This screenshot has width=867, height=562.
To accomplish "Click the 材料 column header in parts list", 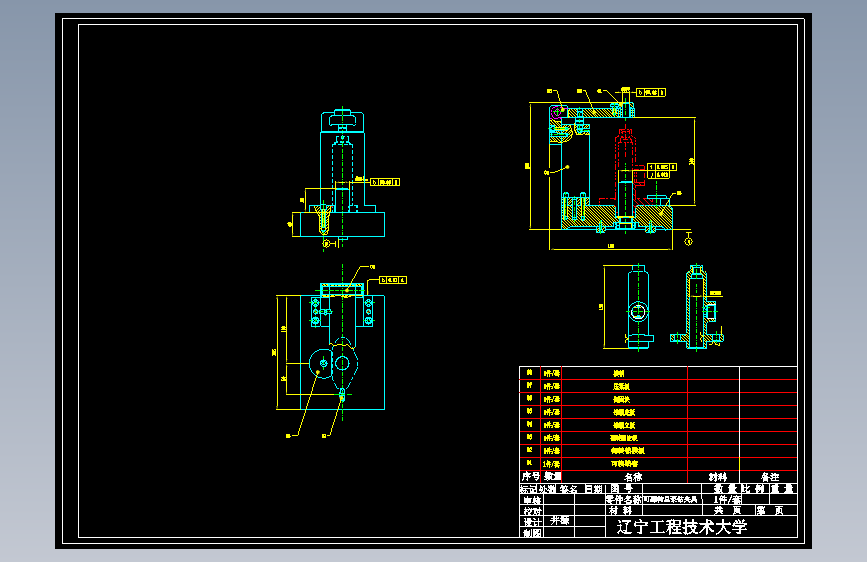I will (718, 477).
